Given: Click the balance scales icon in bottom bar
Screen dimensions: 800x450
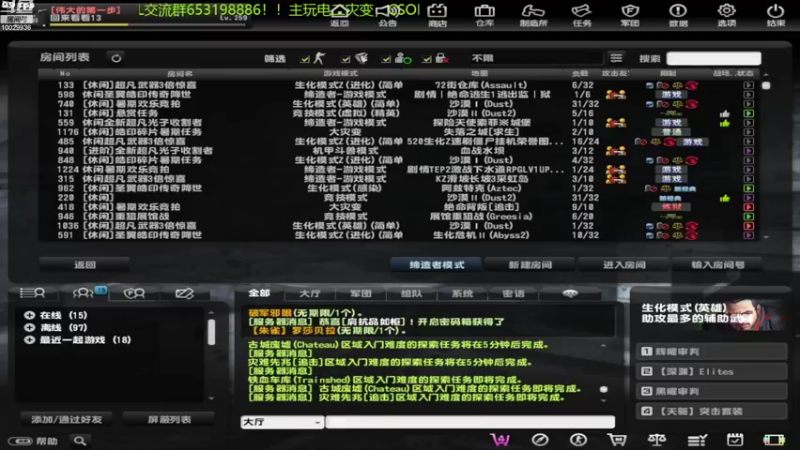Looking at the screenshot, I should click(x=657, y=440).
